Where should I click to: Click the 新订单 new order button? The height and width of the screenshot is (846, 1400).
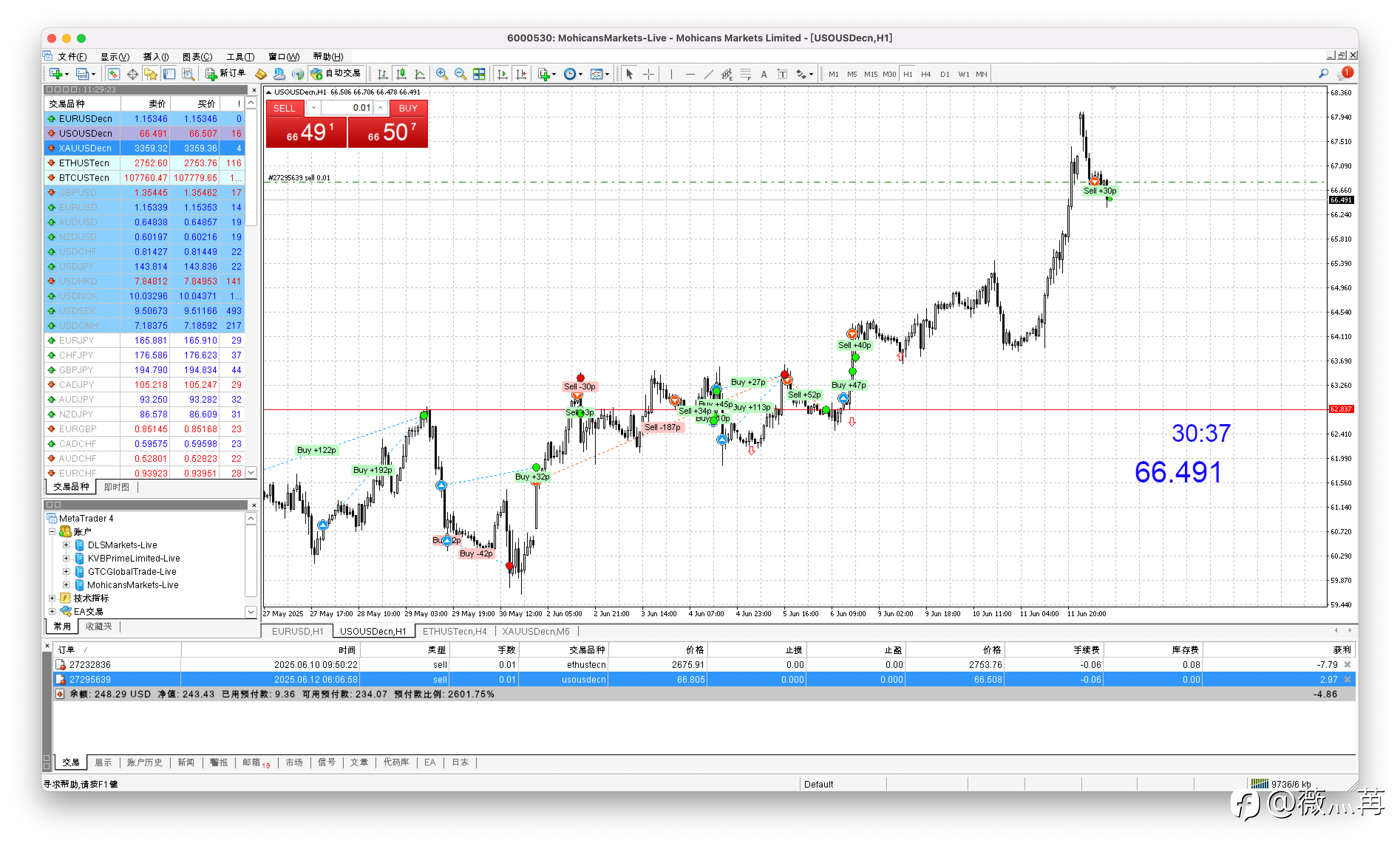click(225, 74)
